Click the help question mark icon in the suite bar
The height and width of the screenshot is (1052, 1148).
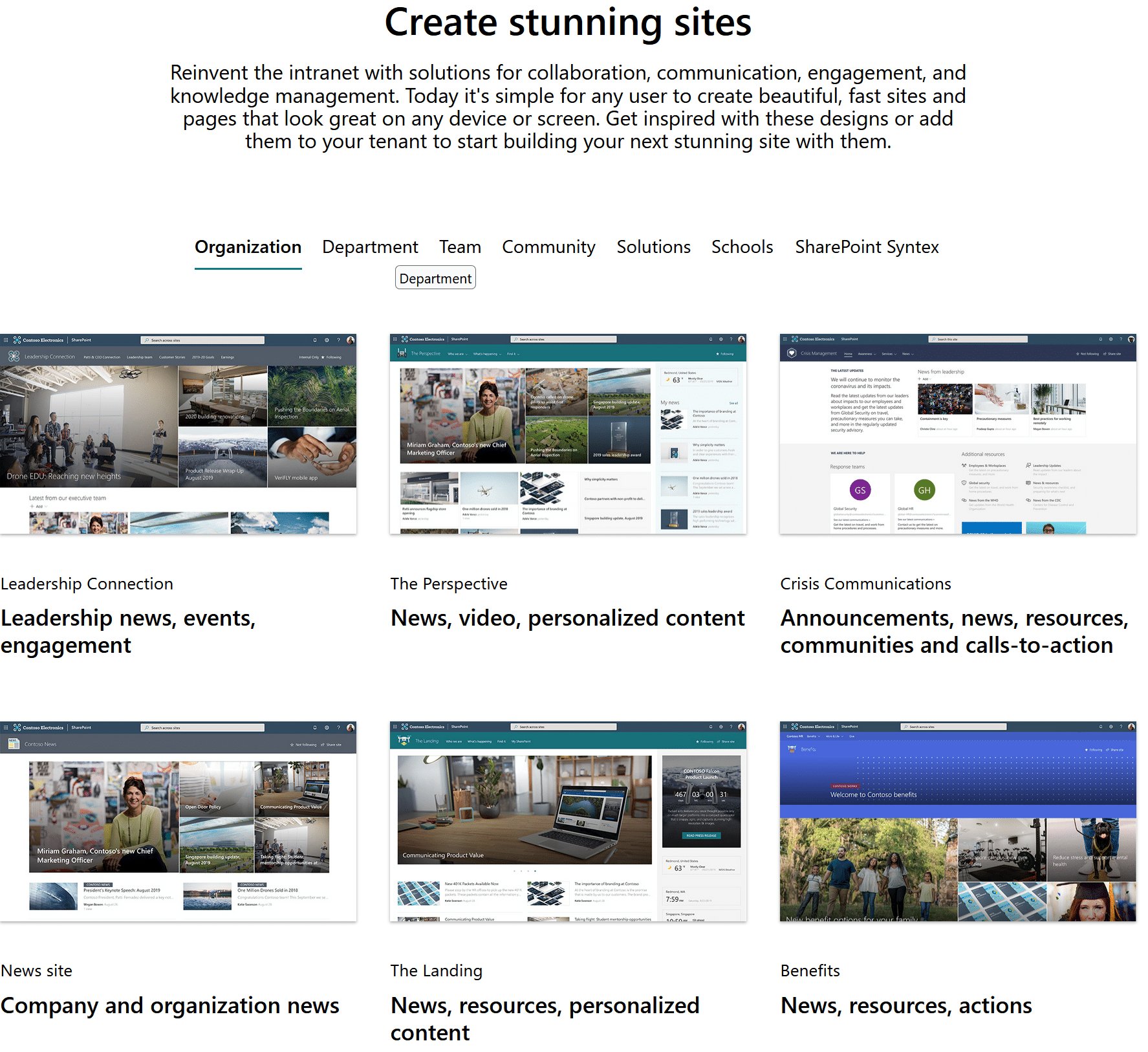tap(338, 340)
